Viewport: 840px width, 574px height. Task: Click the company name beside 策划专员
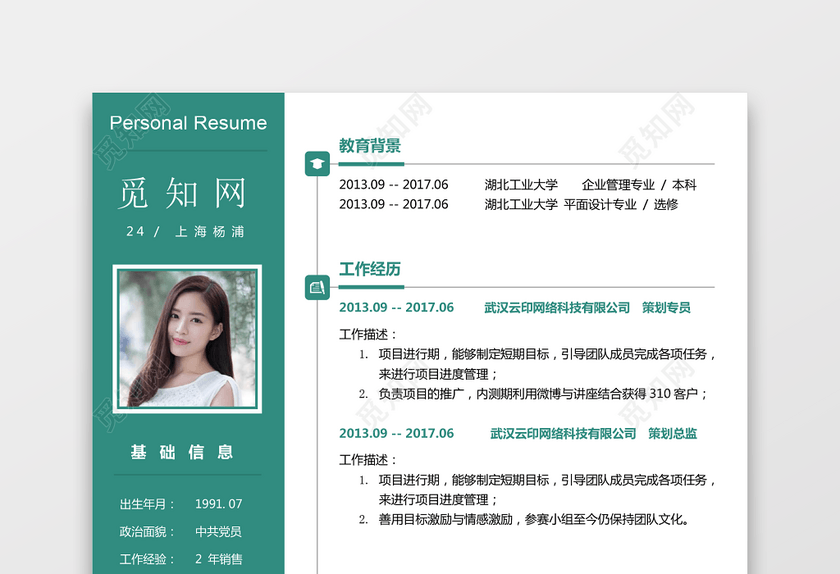click(x=557, y=308)
